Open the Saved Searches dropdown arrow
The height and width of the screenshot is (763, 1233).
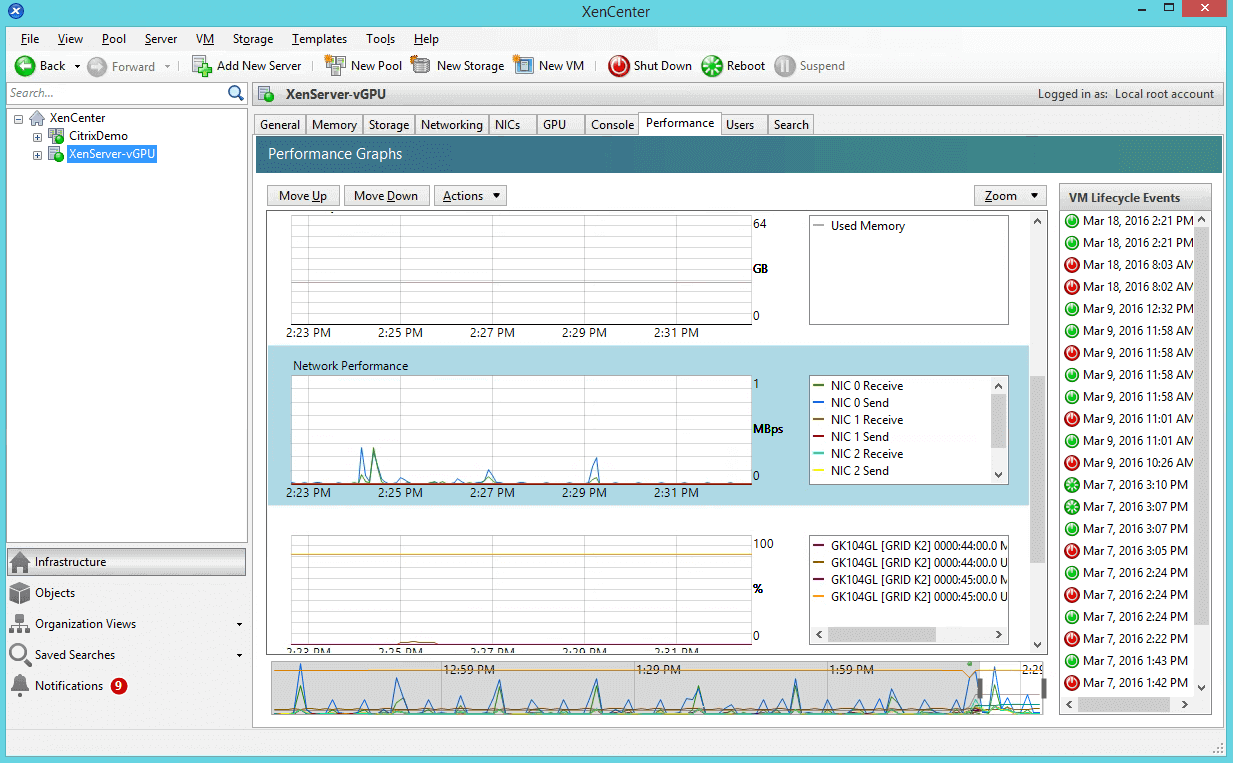coord(240,656)
